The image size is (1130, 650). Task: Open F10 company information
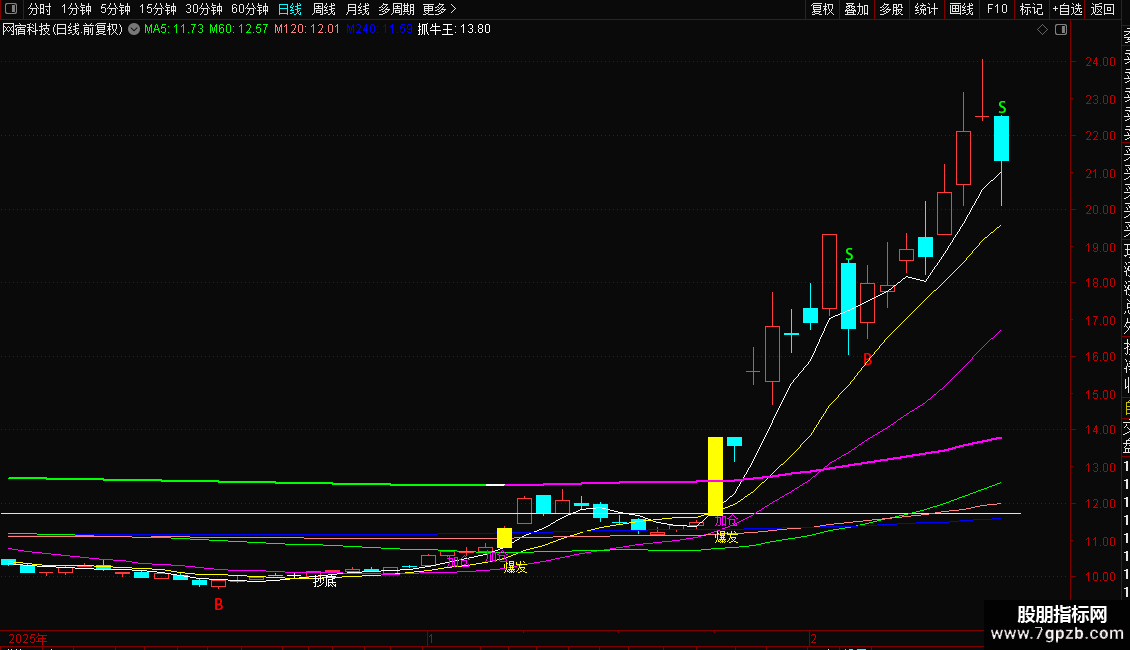997,9
